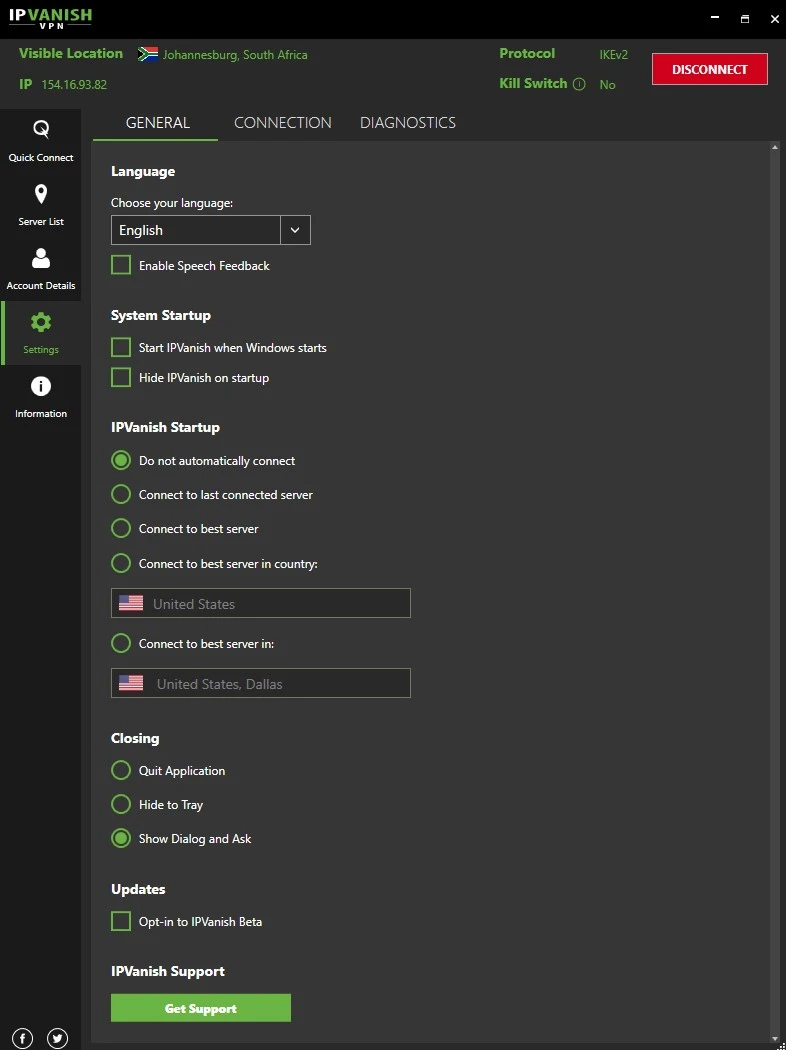Expand the language dropdown arrow
Screen dimensions: 786x1050
(x=295, y=230)
